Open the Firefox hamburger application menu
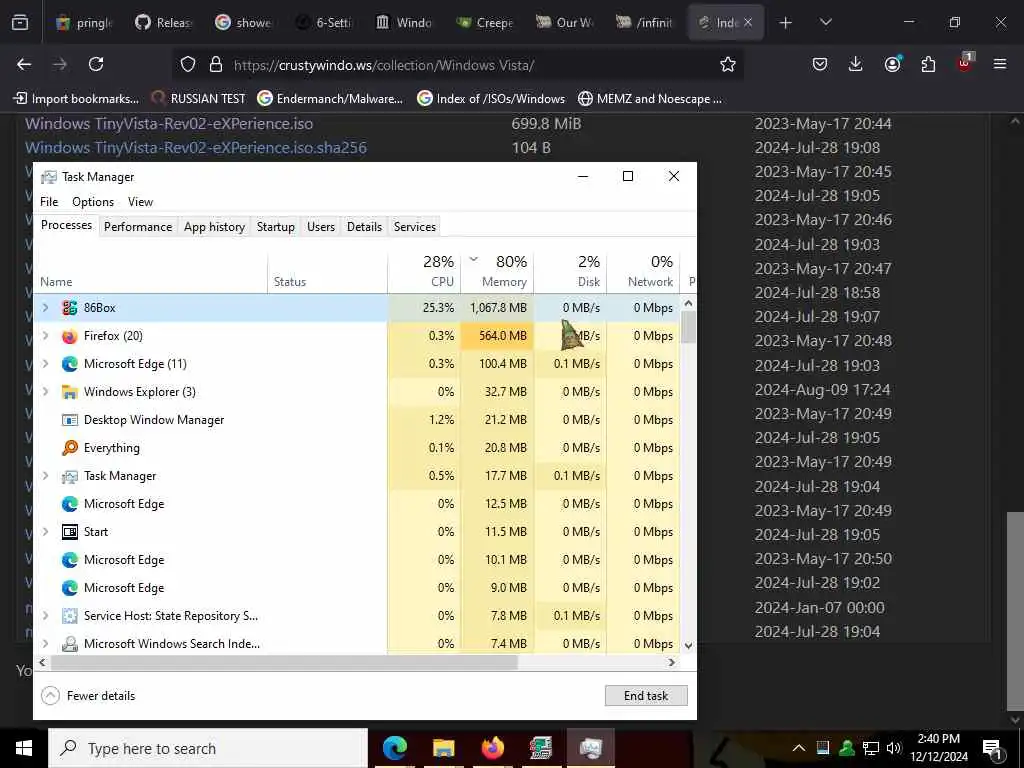 (x=1000, y=64)
